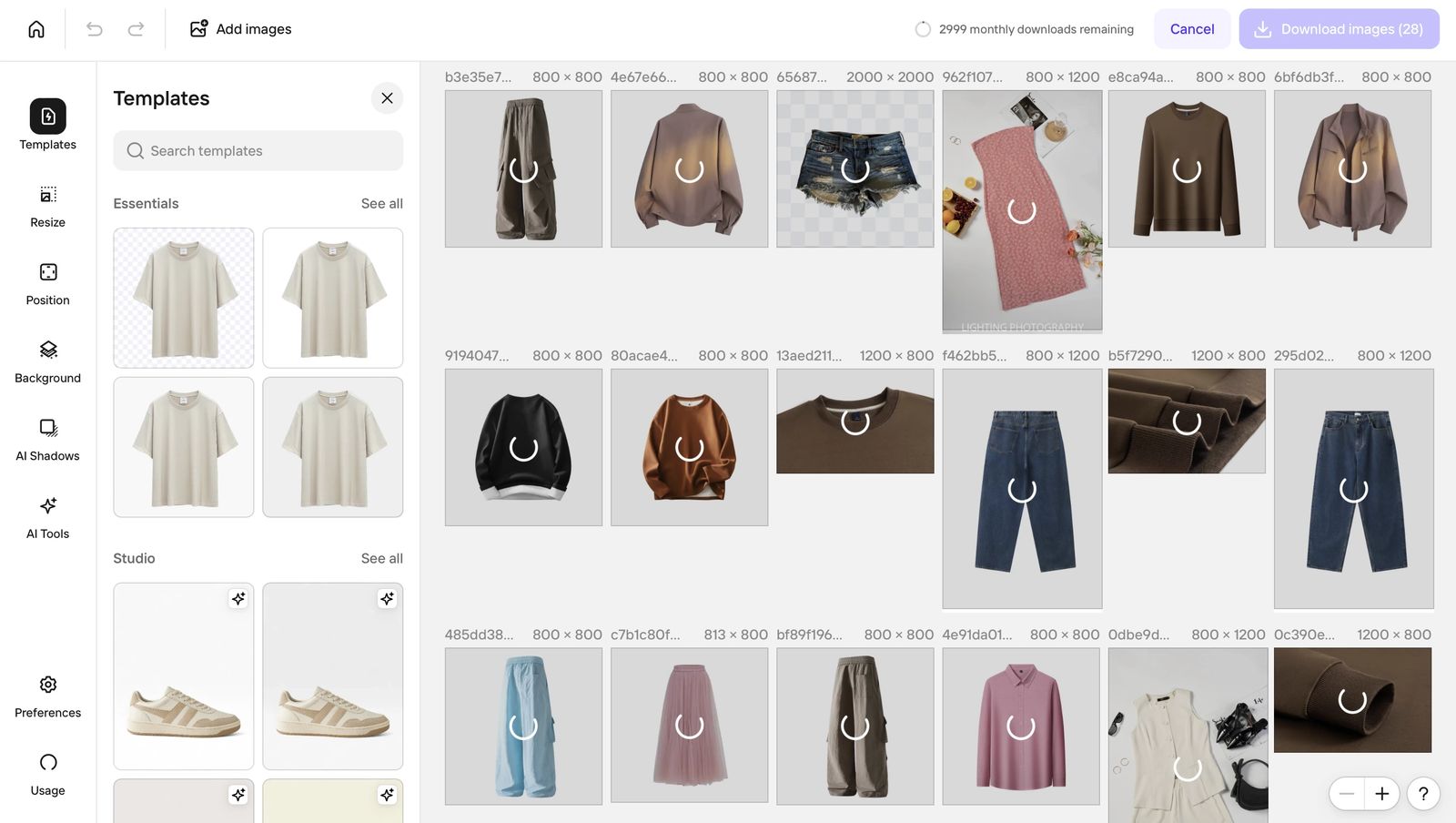Viewport: 1456px width, 823px height.
Task: See all Studio templates
Action: coord(382,558)
